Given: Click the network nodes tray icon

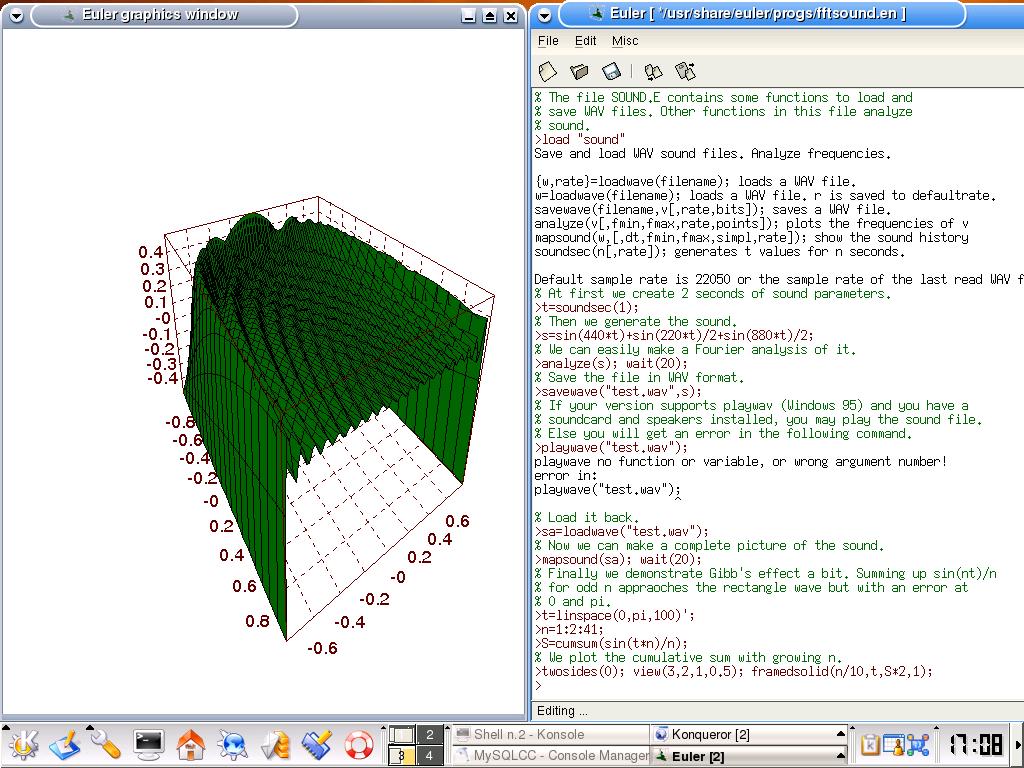Looking at the screenshot, I should [x=918, y=744].
